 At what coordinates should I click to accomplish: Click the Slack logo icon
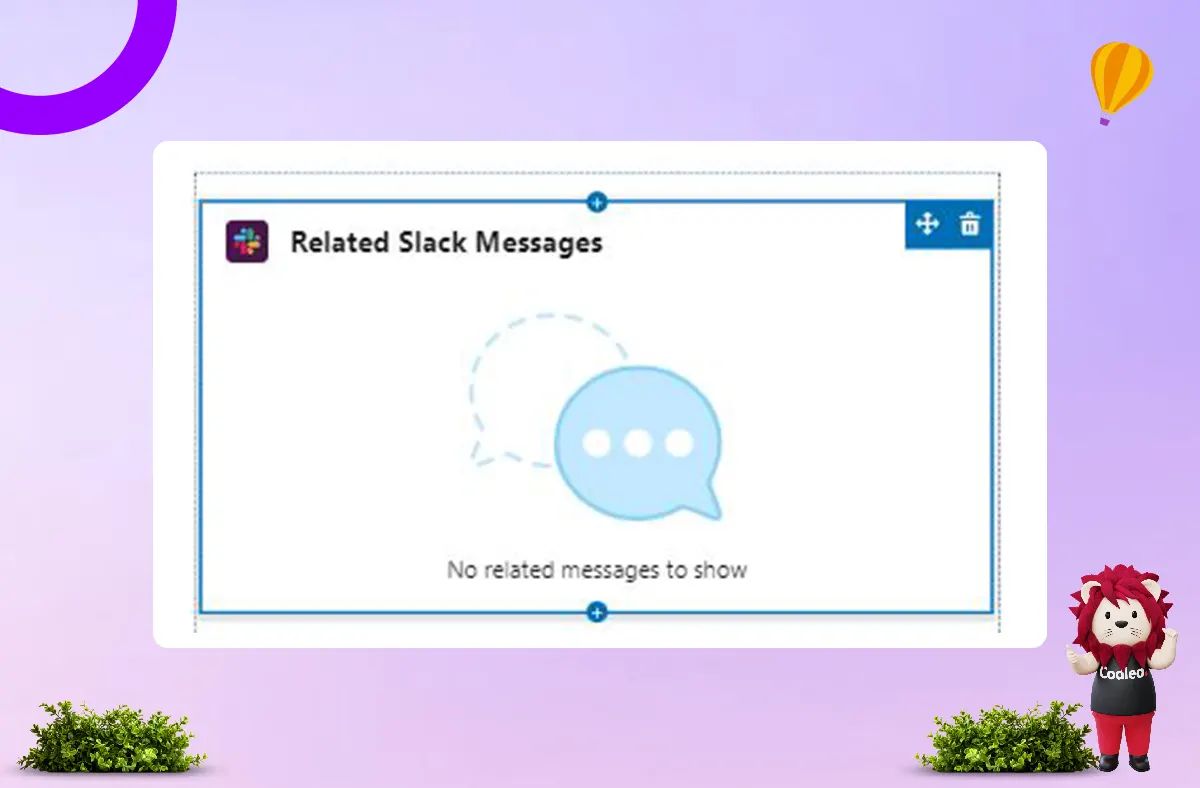pos(247,242)
